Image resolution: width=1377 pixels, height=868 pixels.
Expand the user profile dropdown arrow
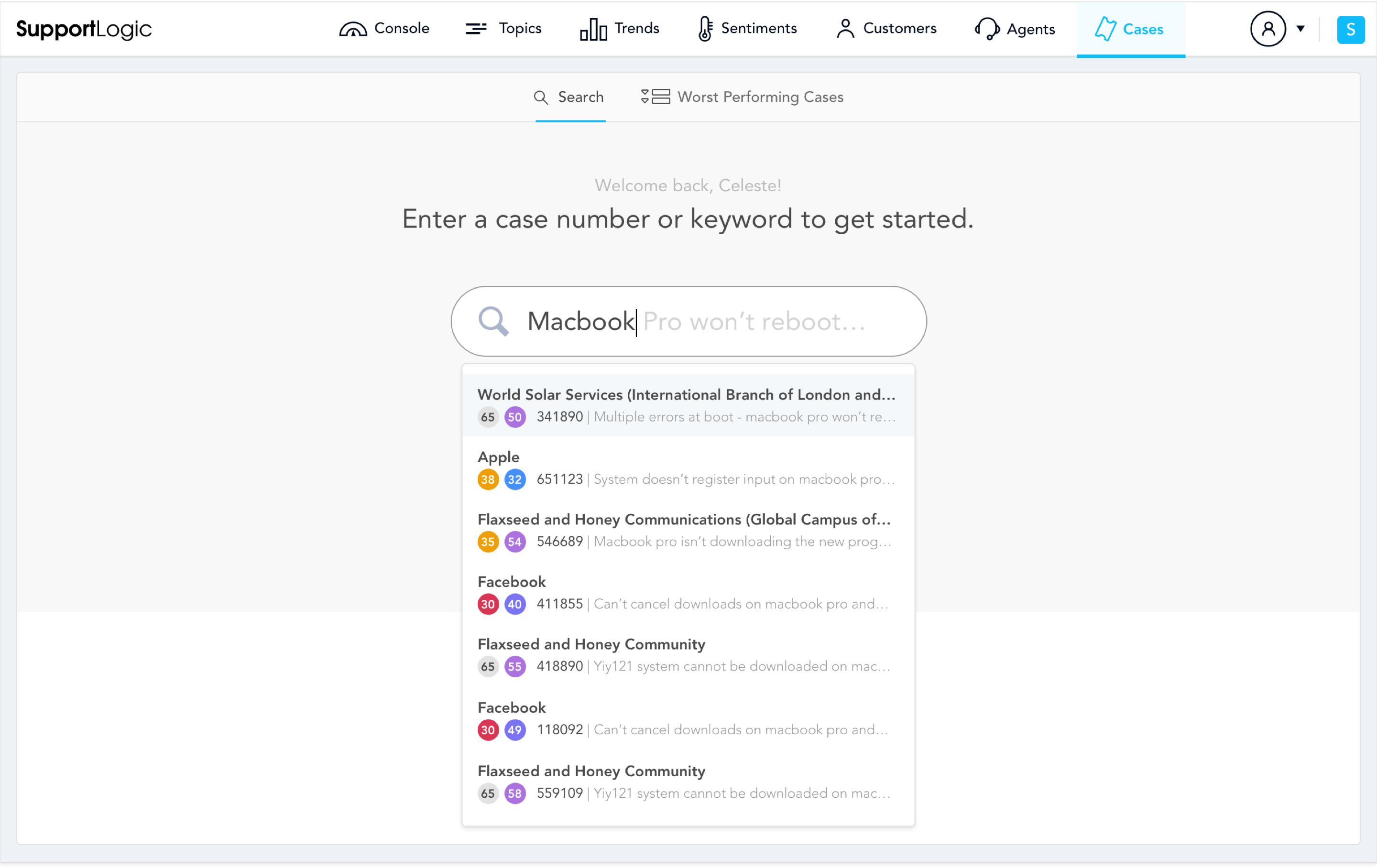click(x=1300, y=29)
